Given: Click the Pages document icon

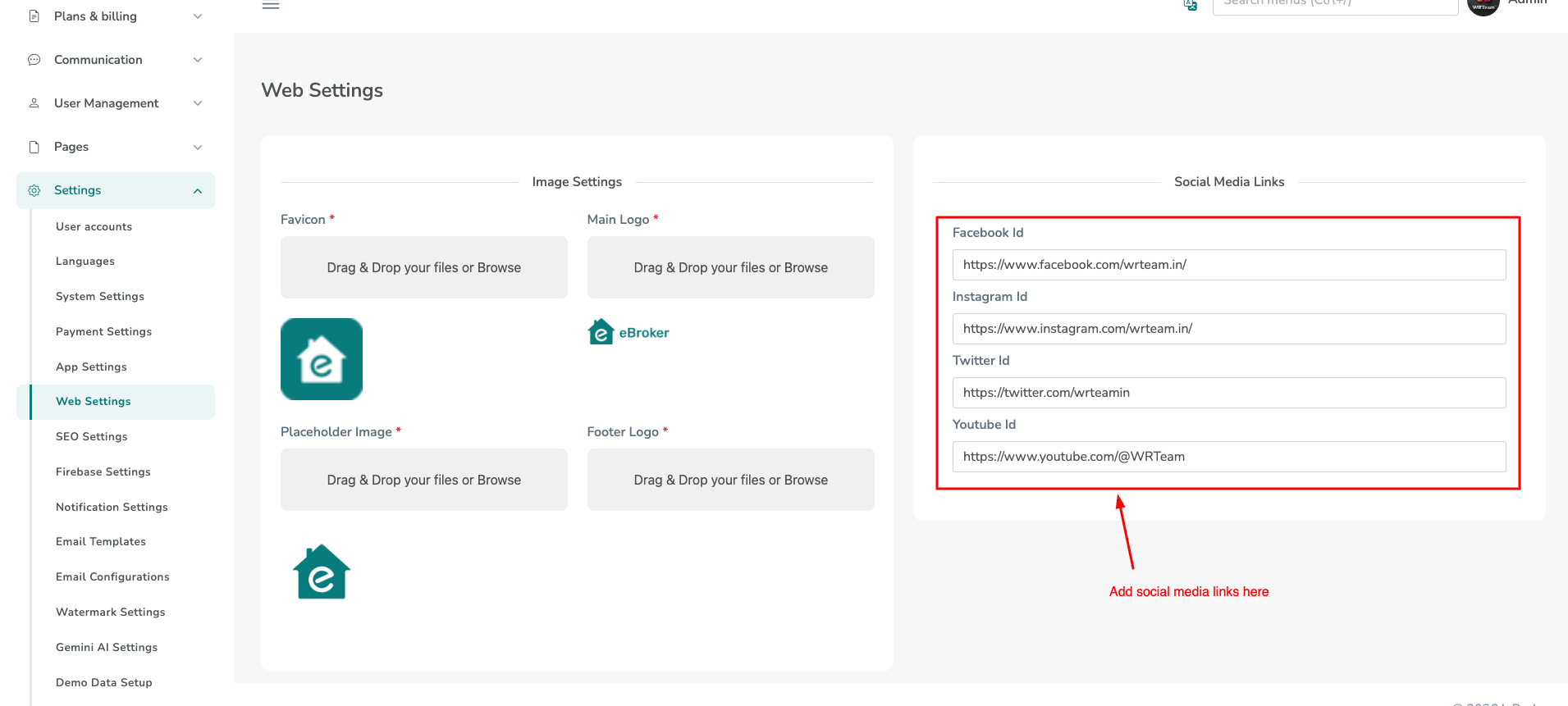Looking at the screenshot, I should click(x=34, y=147).
